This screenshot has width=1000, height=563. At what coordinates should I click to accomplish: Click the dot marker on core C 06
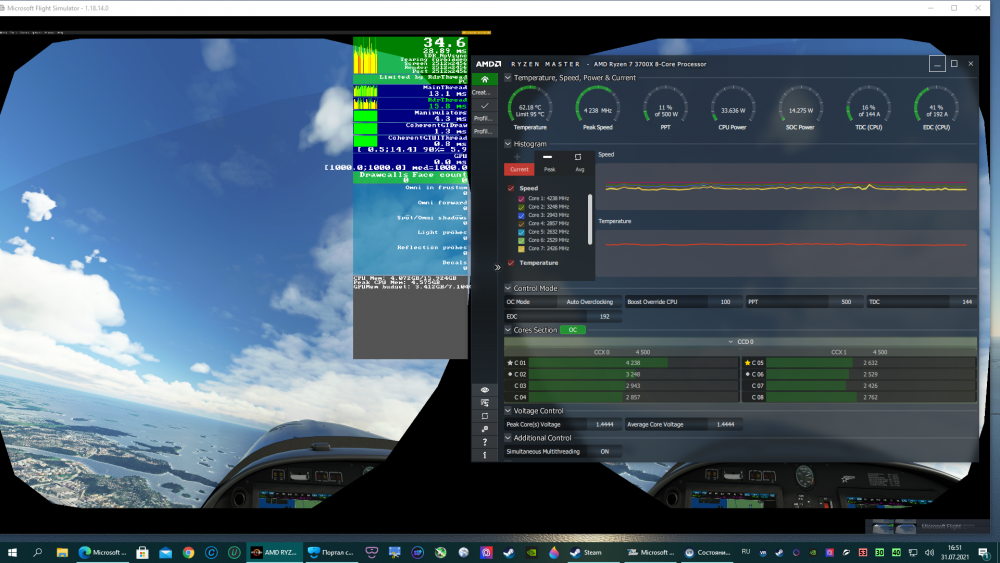(747, 374)
